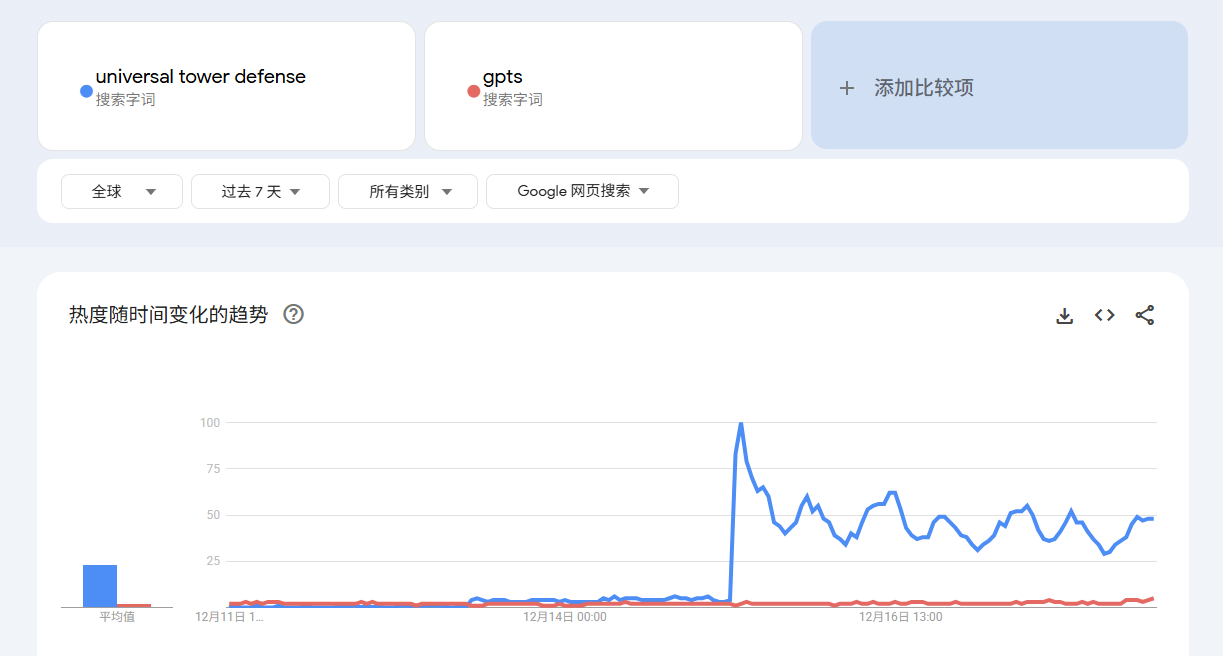Click the plus icon to add comparison
The width and height of the screenshot is (1223, 656).
point(847,88)
